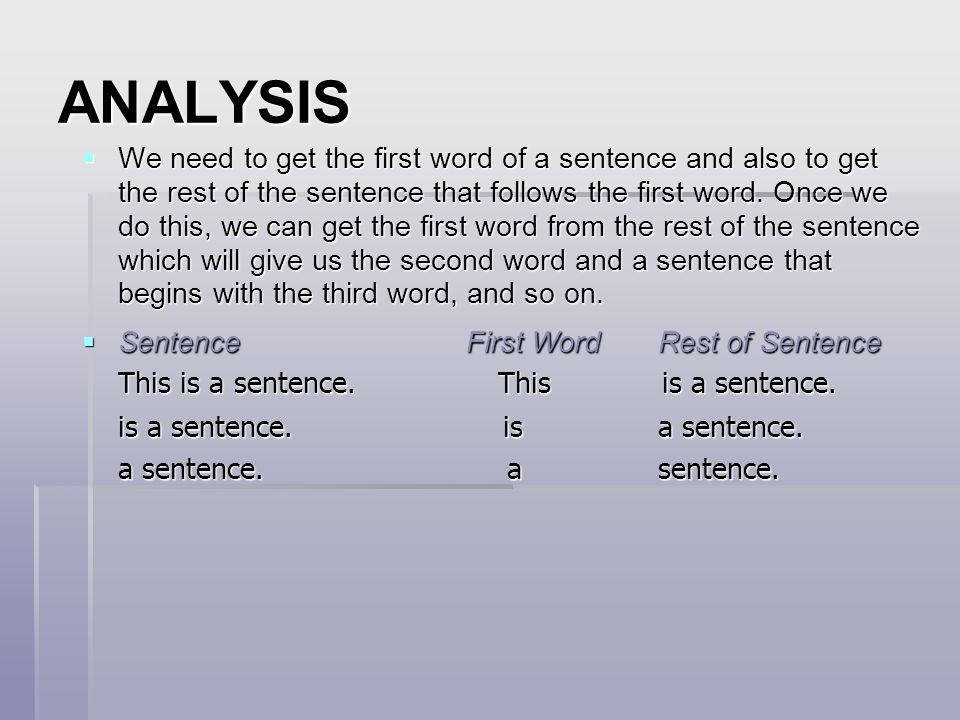The image size is (960, 720).
Task: Click the cyan bullet beside Sentence heading
Action: (x=89, y=342)
